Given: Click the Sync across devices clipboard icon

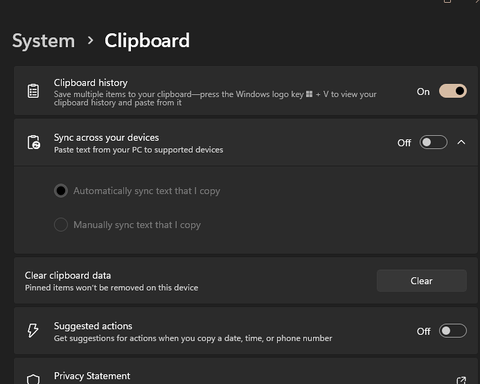Looking at the screenshot, I should click(34, 142).
